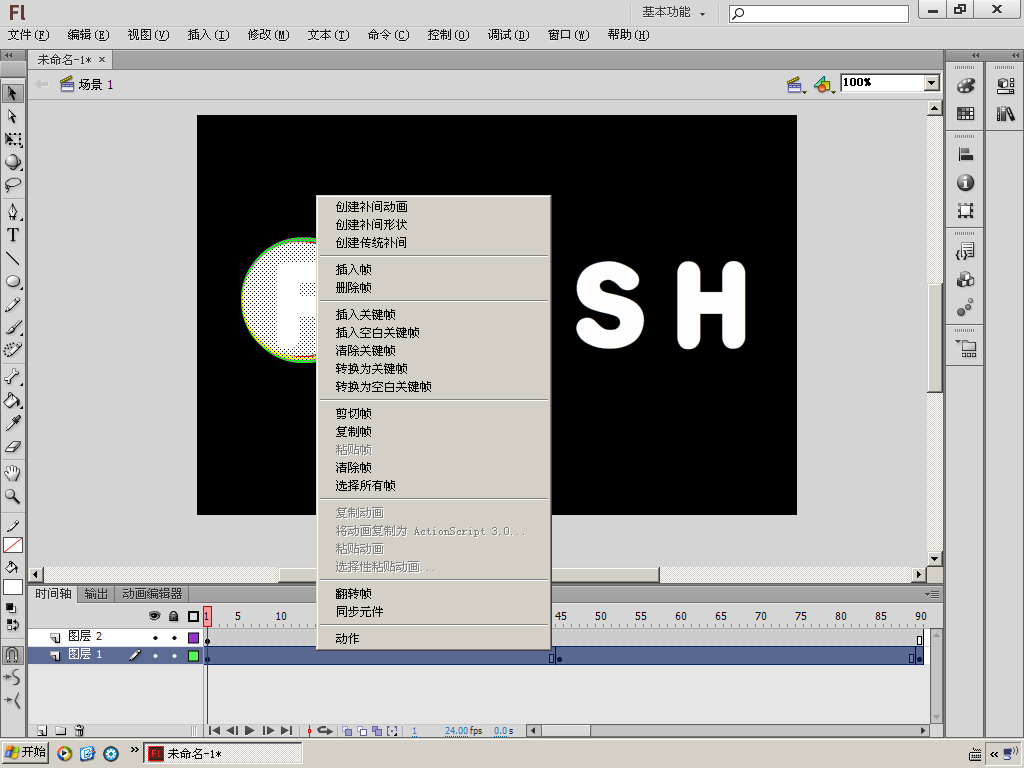
Task: Select the Bone tool
Action: 12,377
